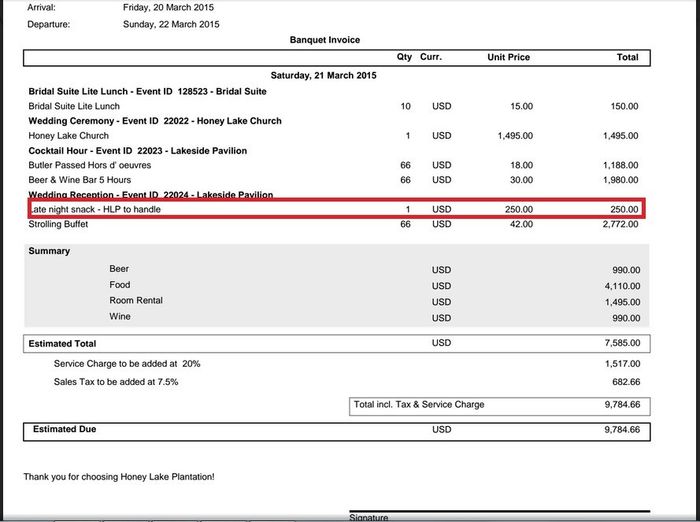Select the Total incl. Tax & Service Charge label
The width and height of the screenshot is (700, 522).
coord(419,405)
